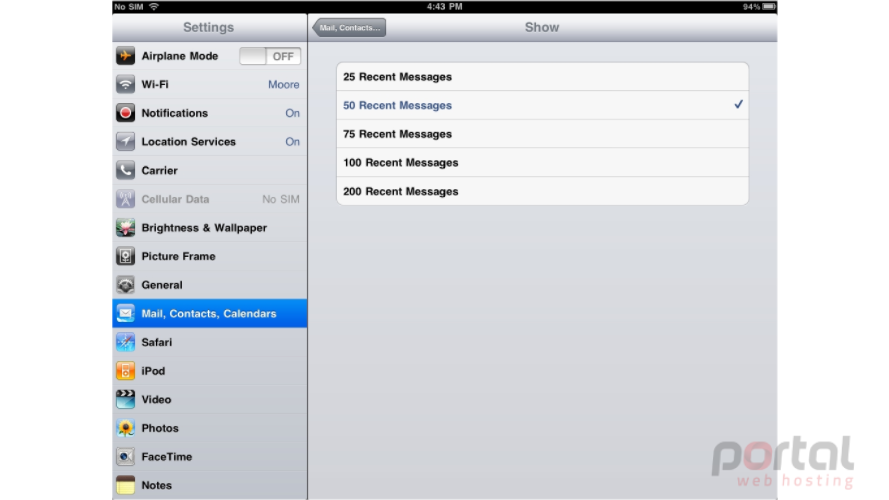Open Notes settings row
Image resolution: width=889 pixels, height=500 pixels.
coord(210,485)
